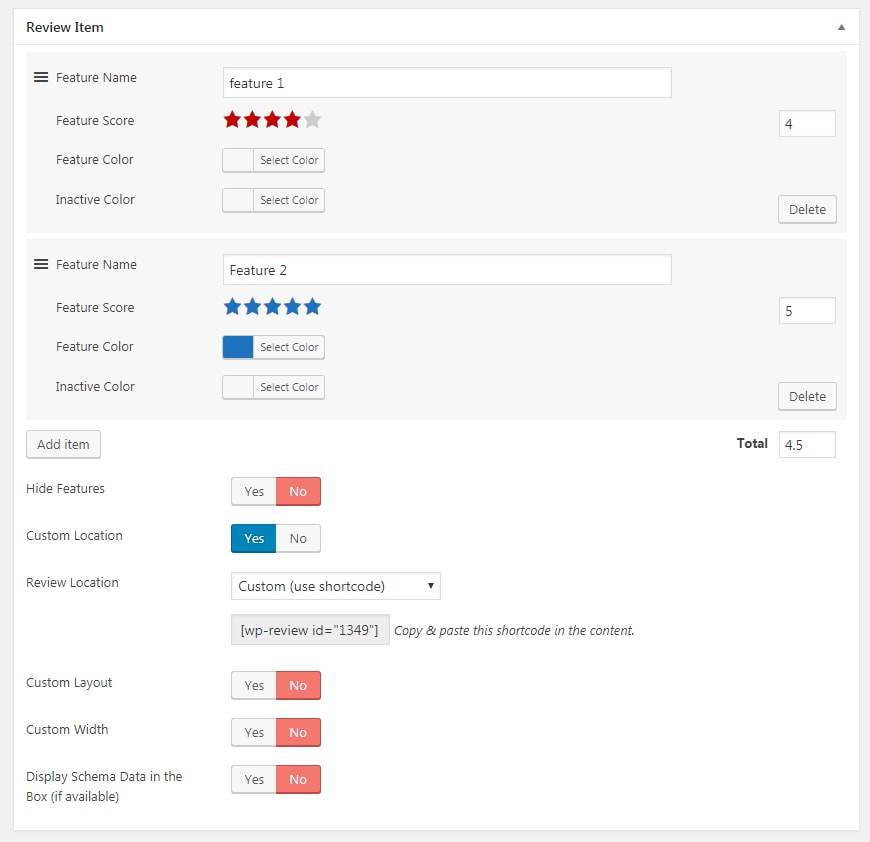
Task: Click Select Color for Feature 2 Feature Color
Action: tap(289, 347)
